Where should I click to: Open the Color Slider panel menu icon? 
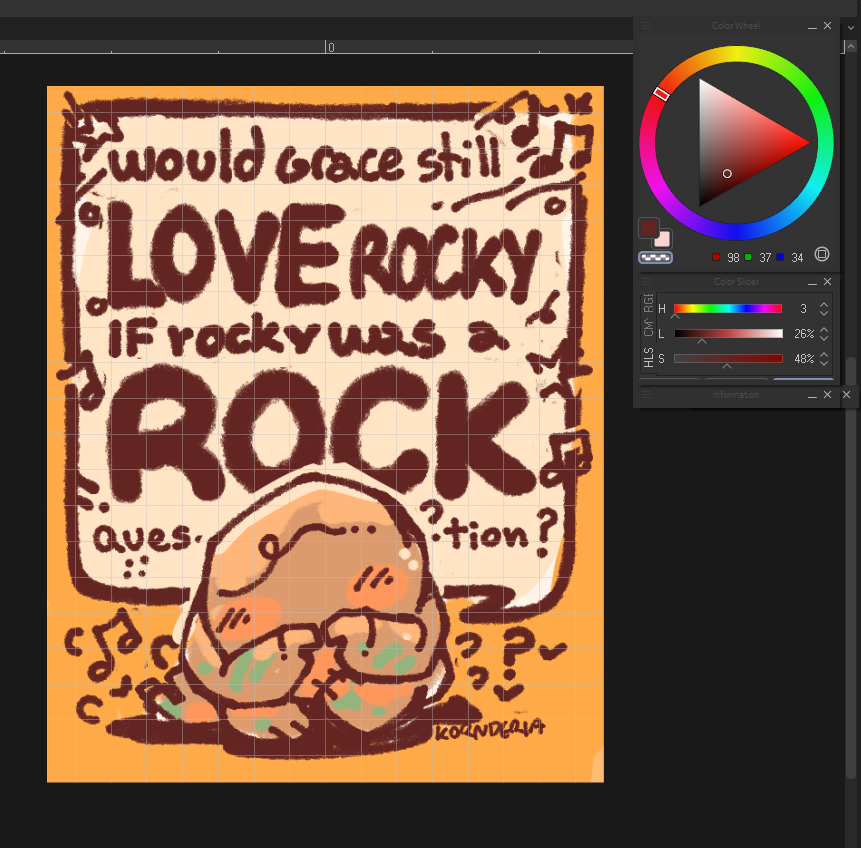(646, 282)
